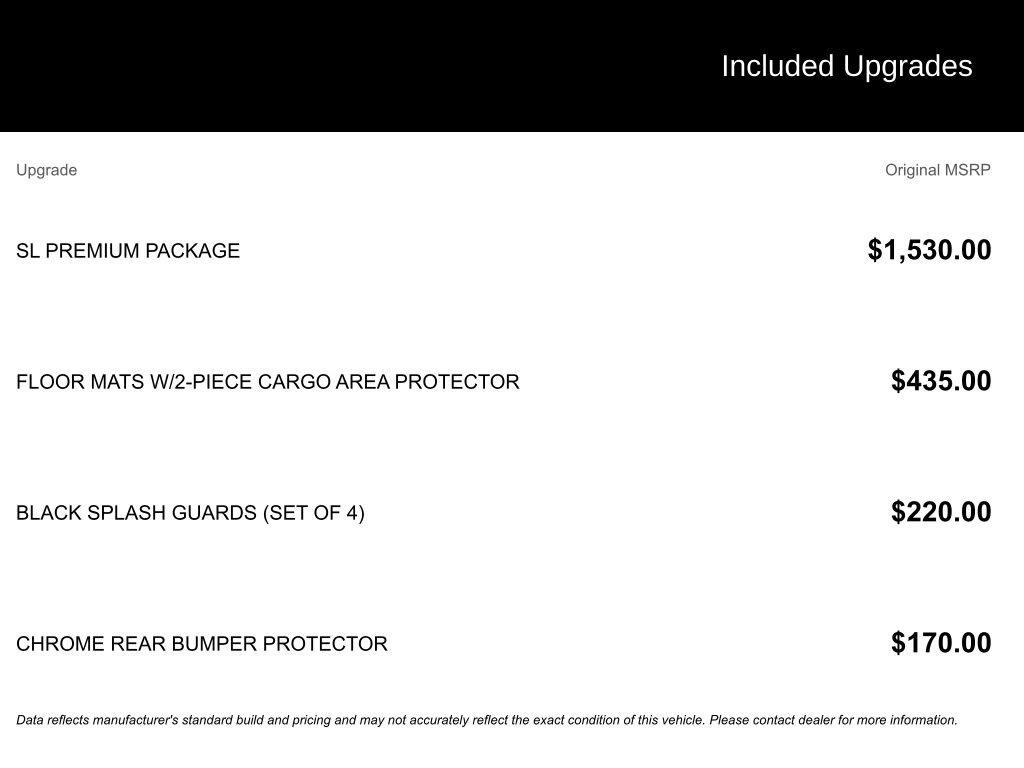Viewport: 1024px width, 768px height.
Task: Select the SL PREMIUM PACKAGE upgrade name
Action: (128, 251)
